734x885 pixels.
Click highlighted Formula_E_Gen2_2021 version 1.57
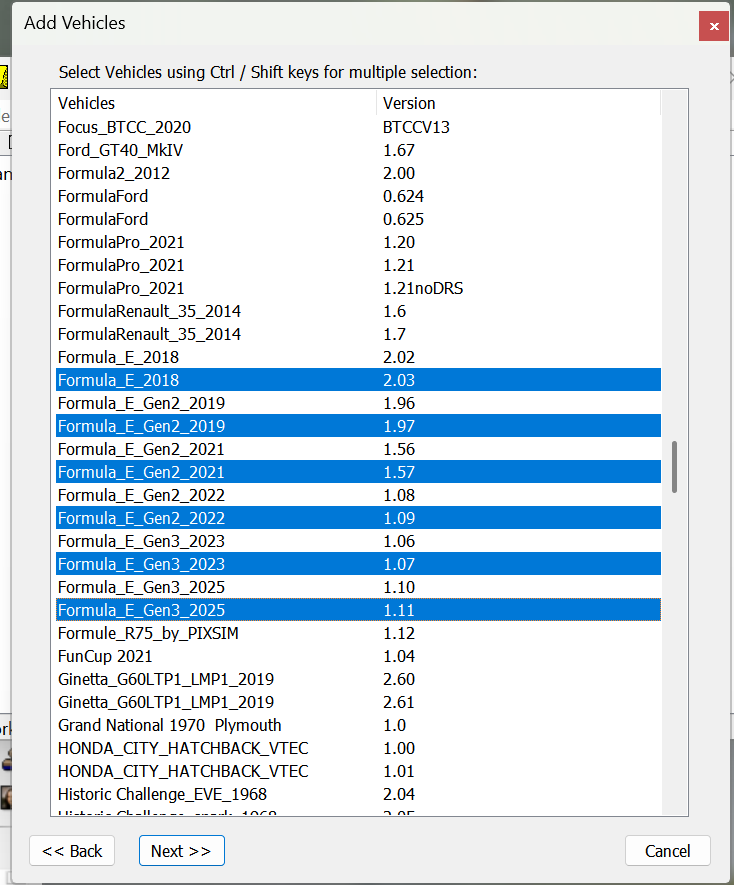[359, 472]
